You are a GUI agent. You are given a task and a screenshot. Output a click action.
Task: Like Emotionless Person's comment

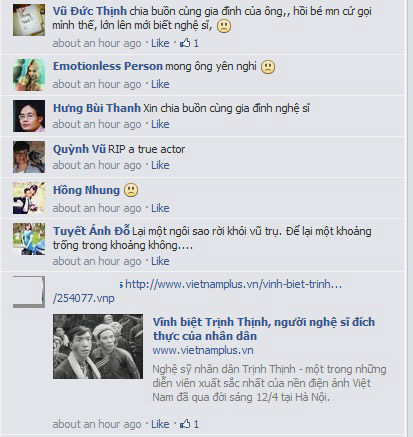160,84
